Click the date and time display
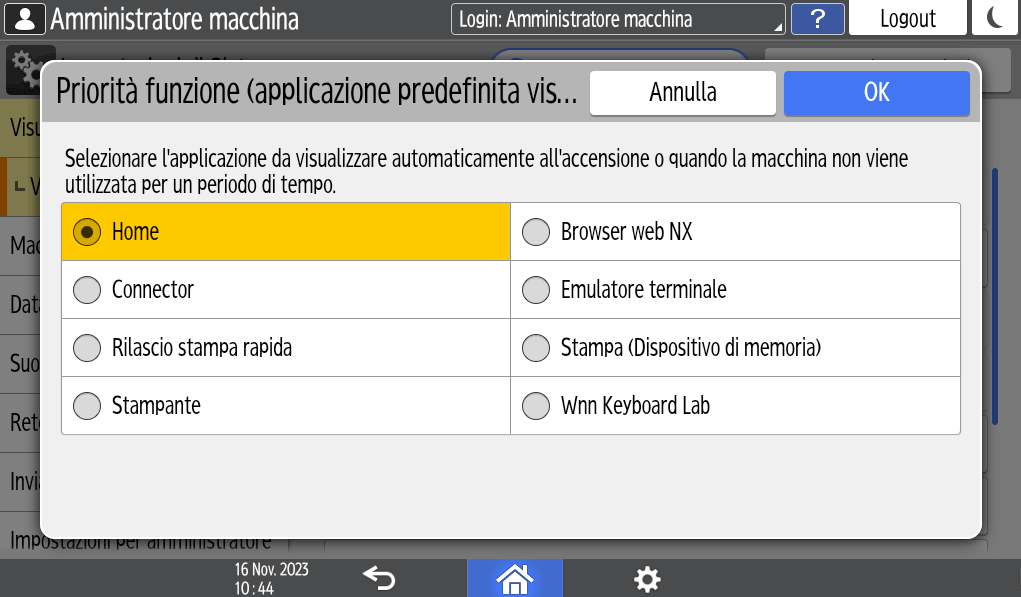Screen dimensions: 1021x597 pyautogui.click(x=271, y=578)
